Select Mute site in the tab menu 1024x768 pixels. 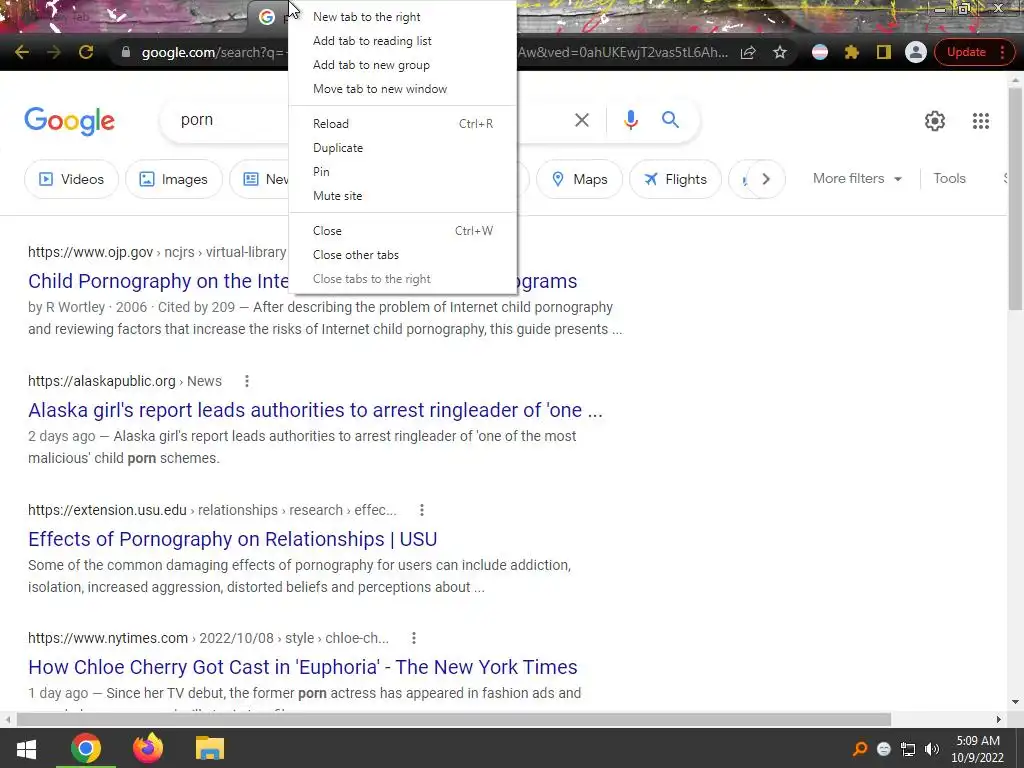(402, 196)
